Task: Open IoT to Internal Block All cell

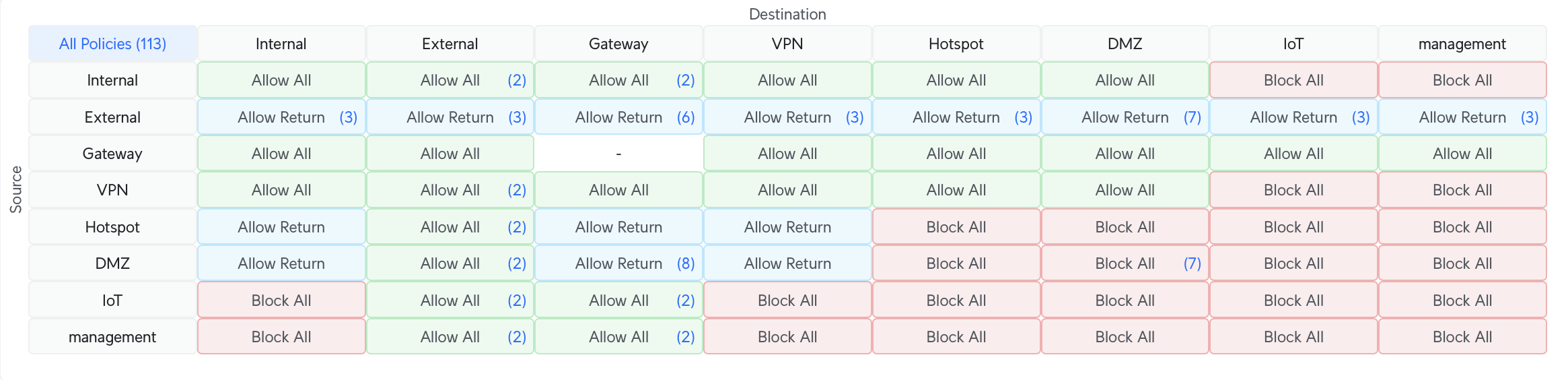Action: coord(281,300)
